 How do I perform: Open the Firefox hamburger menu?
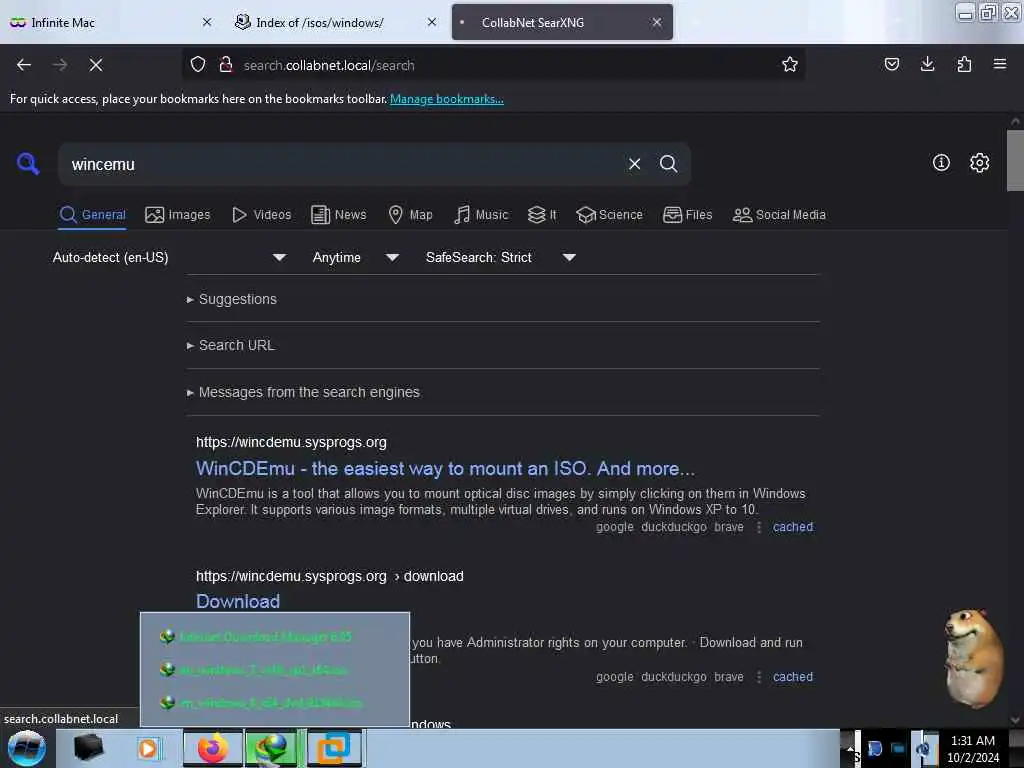pyautogui.click(x=1000, y=65)
